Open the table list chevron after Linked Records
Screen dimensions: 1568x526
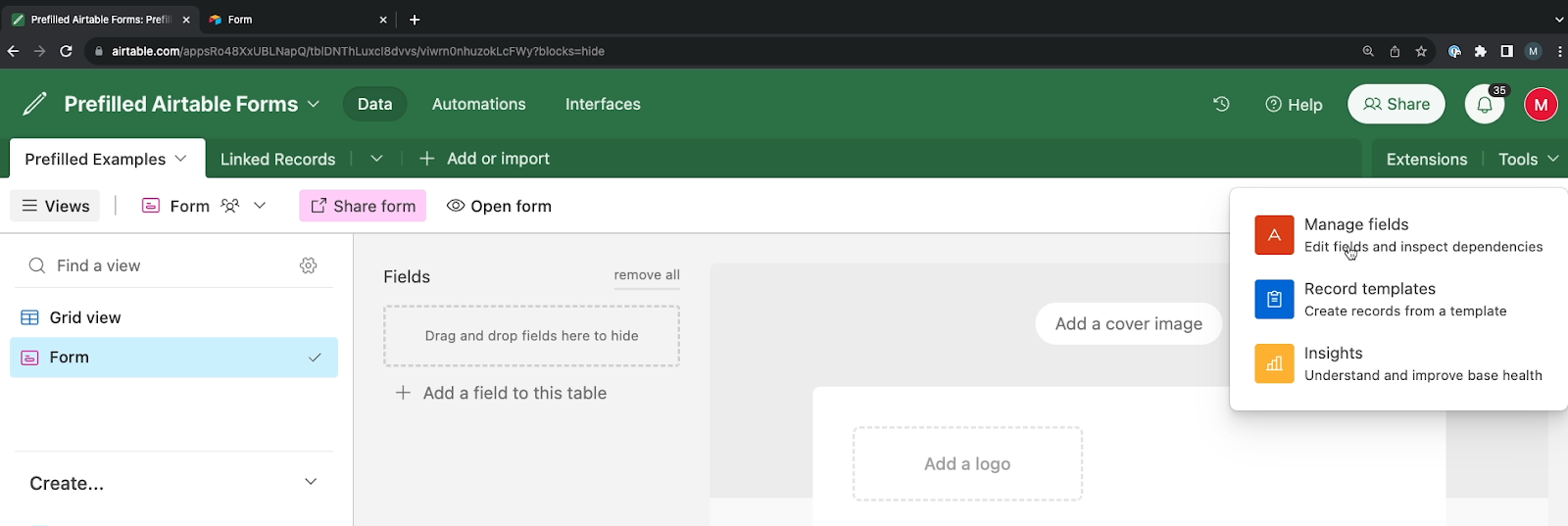[376, 159]
